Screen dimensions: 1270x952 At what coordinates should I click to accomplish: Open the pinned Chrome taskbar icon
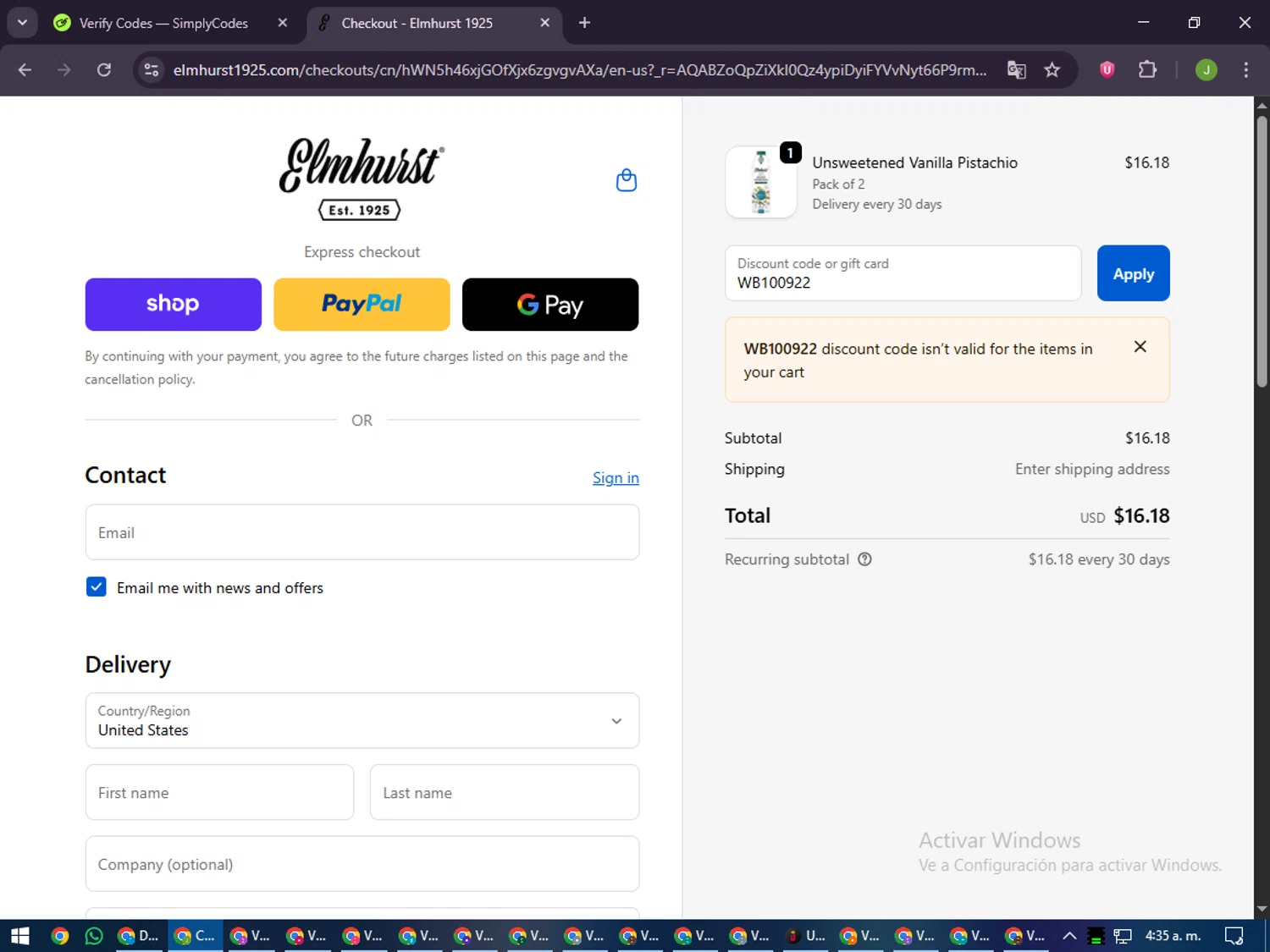[59, 936]
